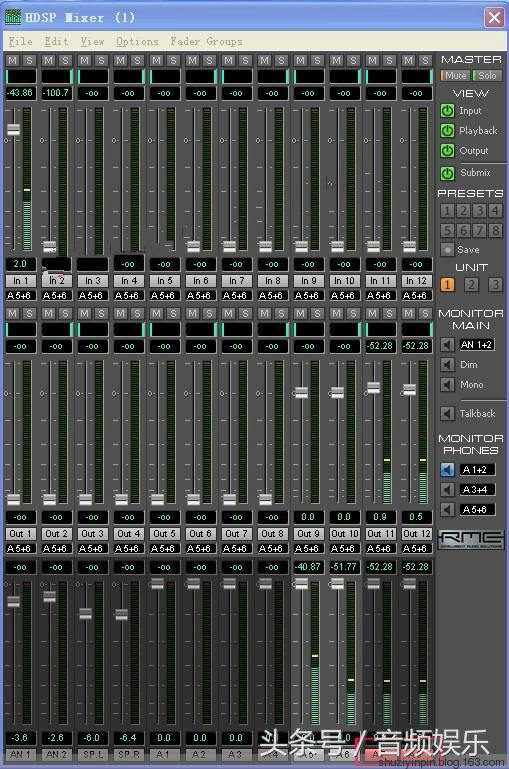Click the In 1 fader knob
The height and width of the screenshot is (769, 509).
(13, 130)
